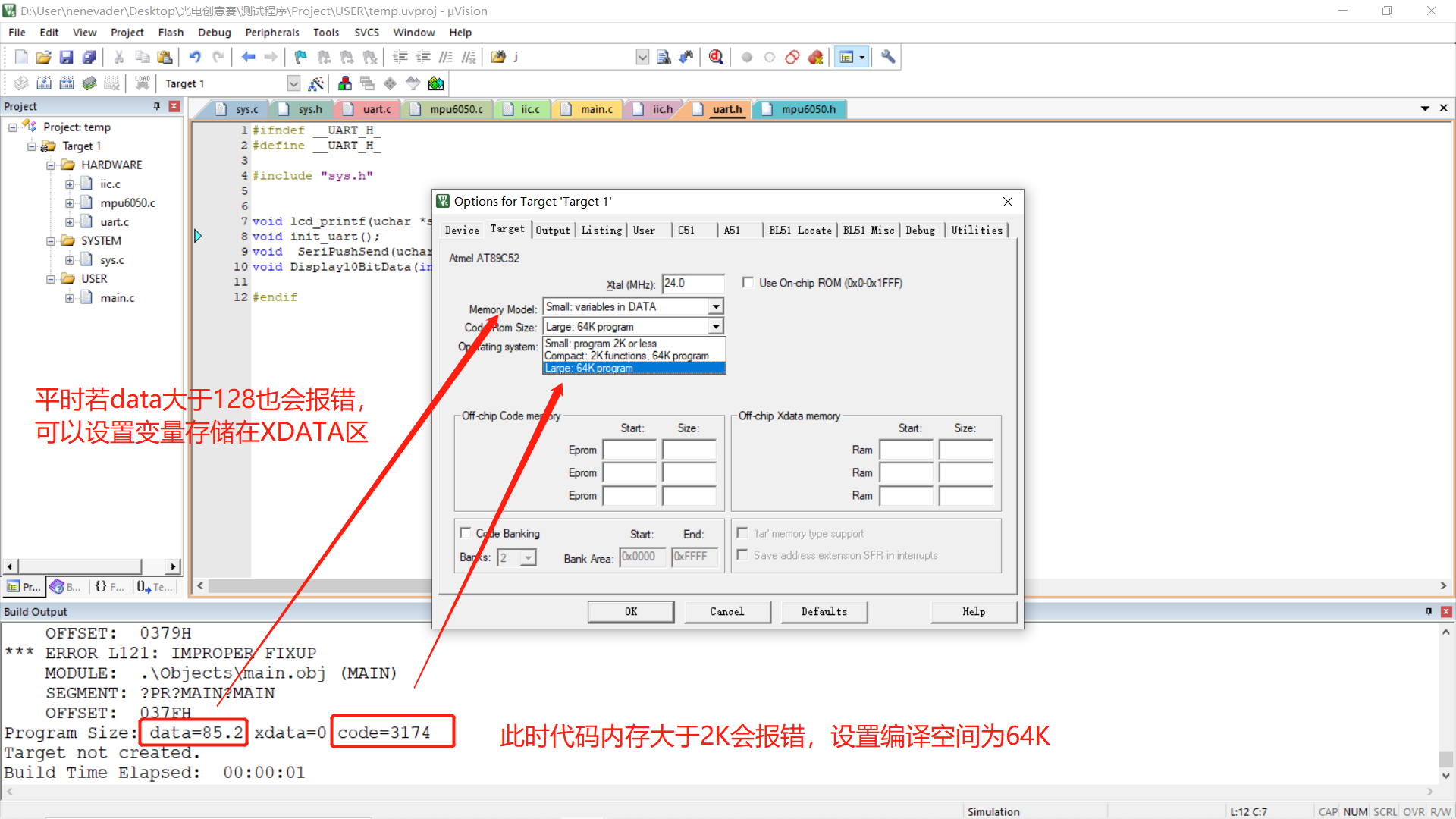Open the Configuration wrench icon

point(888,57)
